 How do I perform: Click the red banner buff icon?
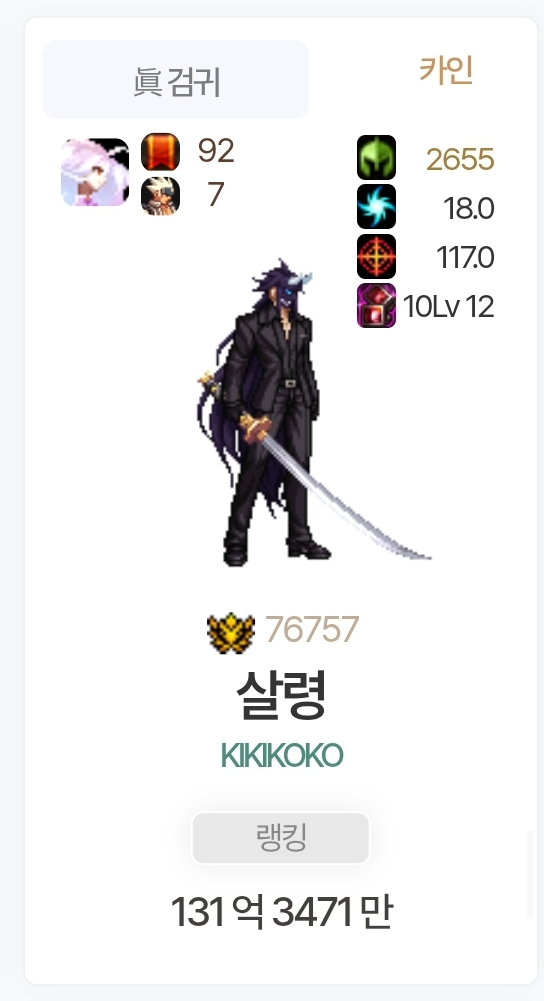160,152
